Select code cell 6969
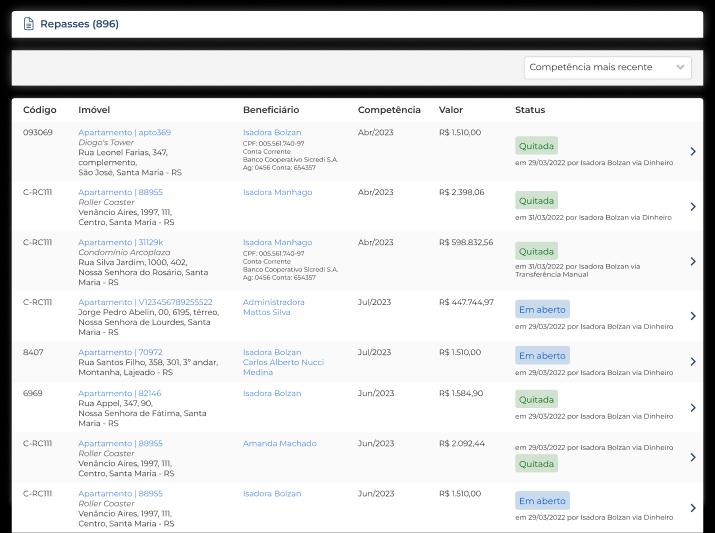715x533 pixels. [32, 393]
